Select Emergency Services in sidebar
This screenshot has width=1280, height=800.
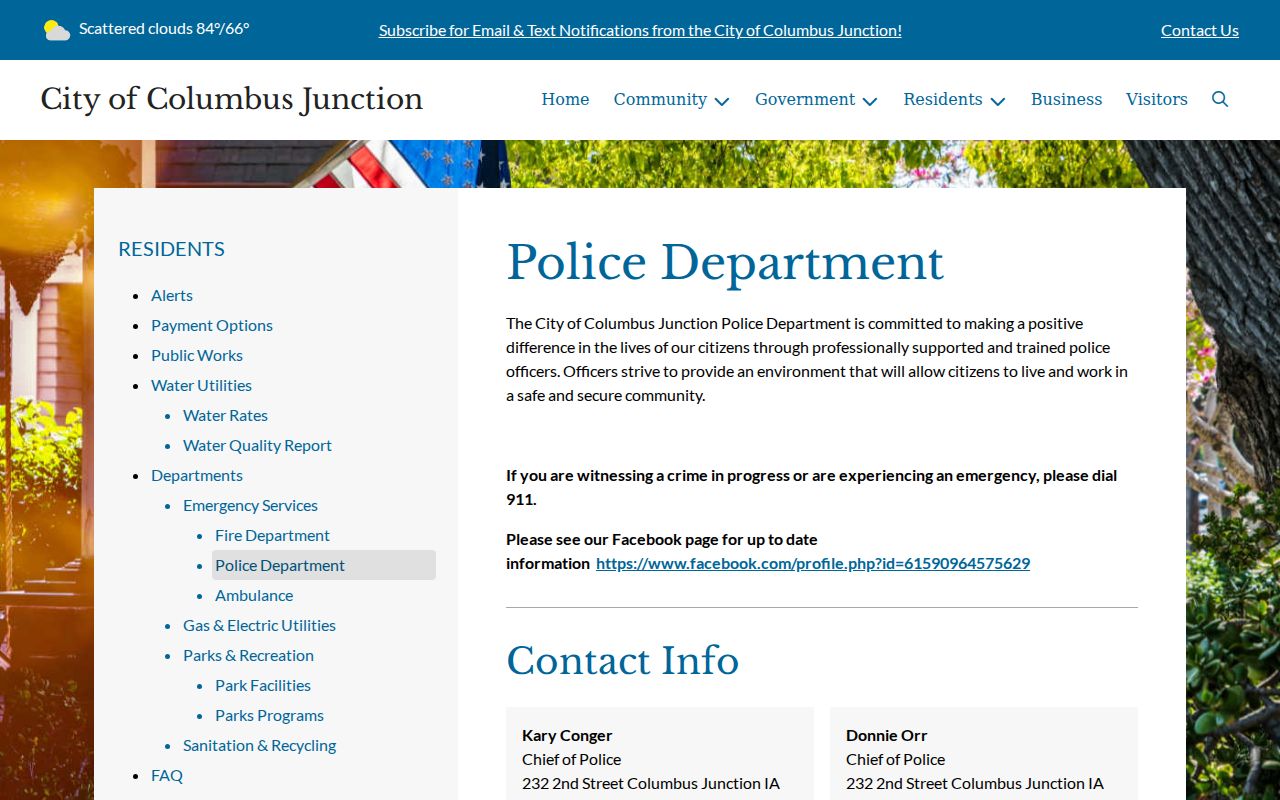click(x=250, y=505)
